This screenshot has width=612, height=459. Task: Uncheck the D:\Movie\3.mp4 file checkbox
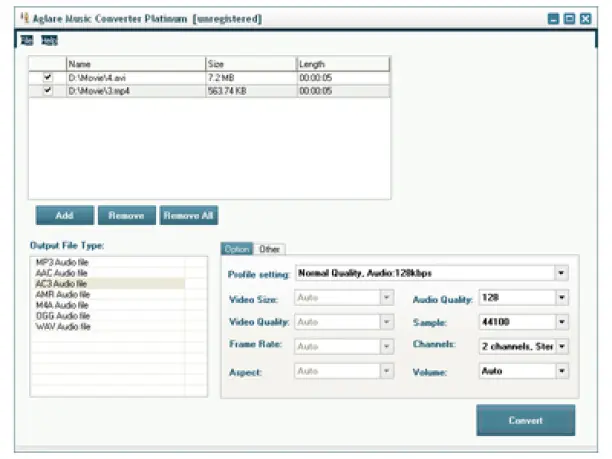point(48,91)
